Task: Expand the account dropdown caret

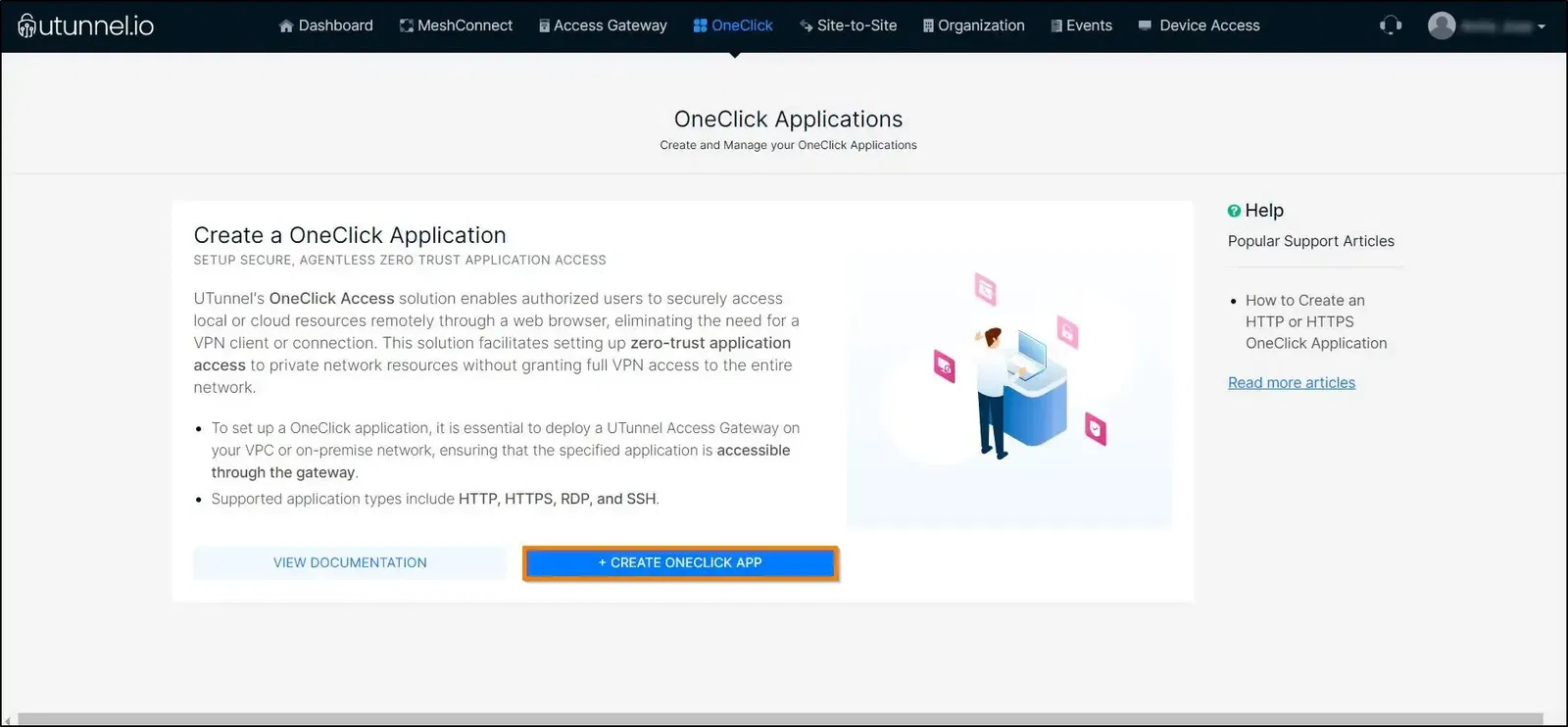Action: [1542, 26]
